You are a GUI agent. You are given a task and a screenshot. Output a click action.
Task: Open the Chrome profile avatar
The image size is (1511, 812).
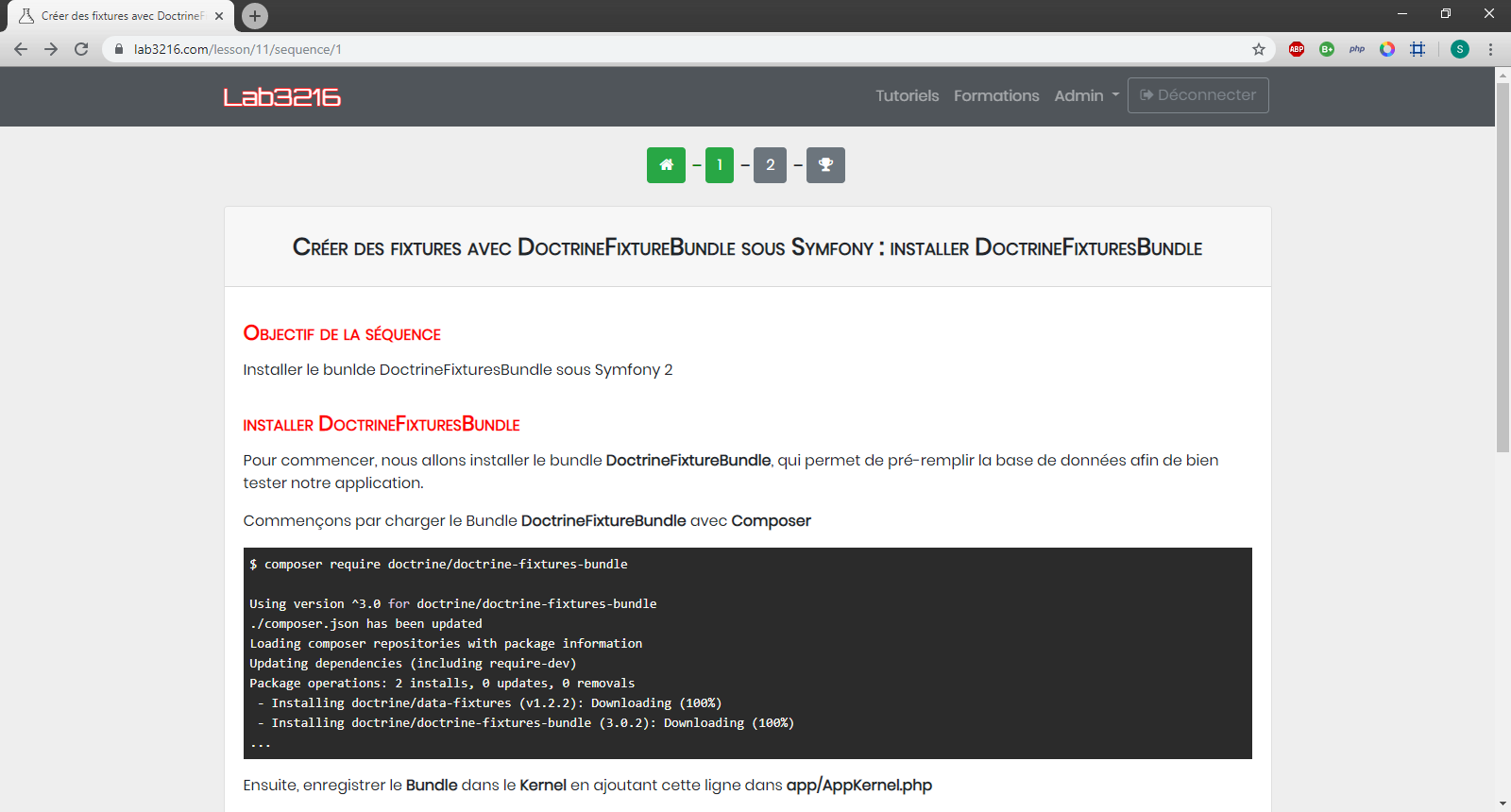[x=1459, y=49]
